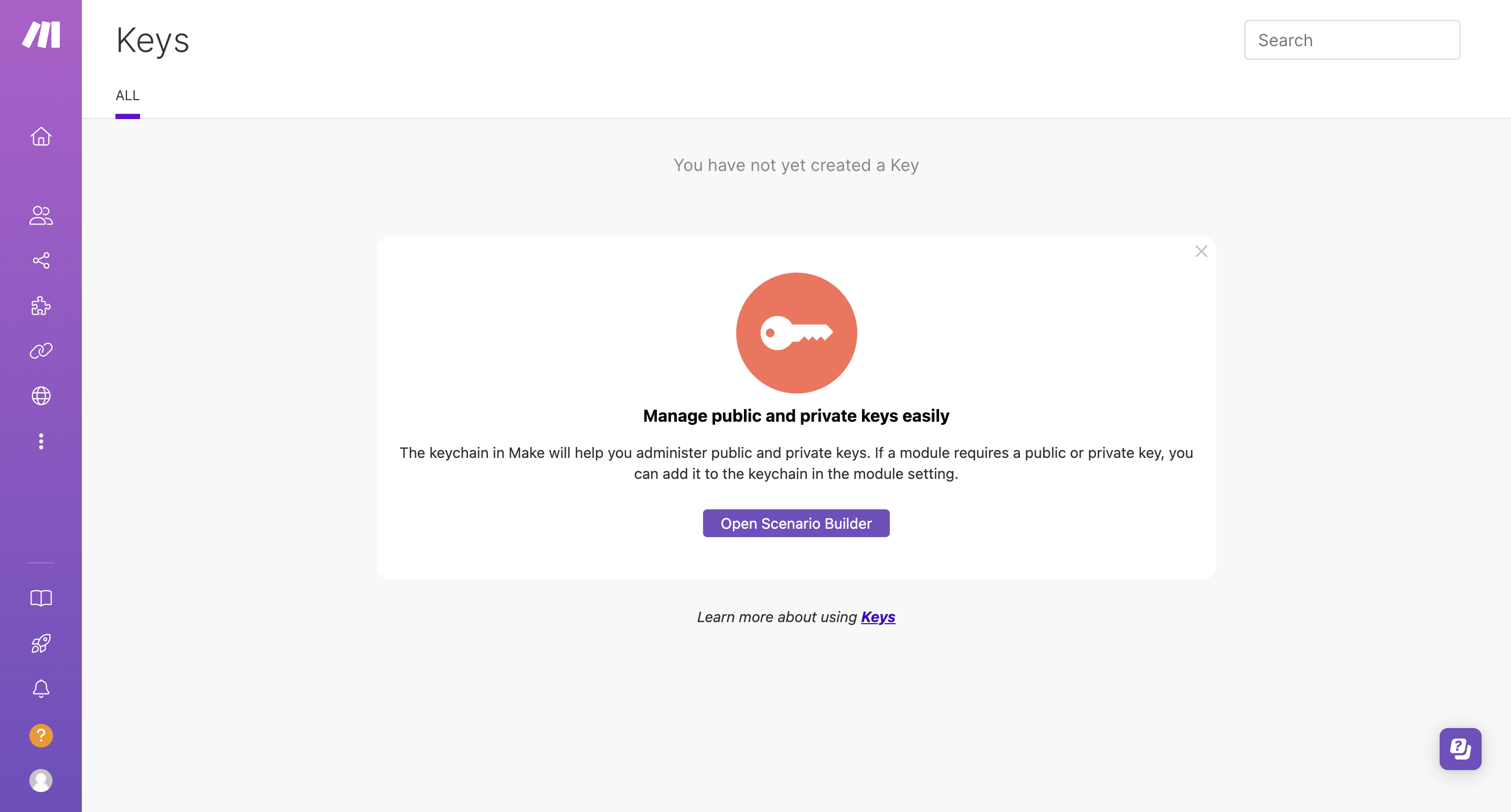This screenshot has height=812, width=1511.
Task: Click the Make logo icon top-left
Action: point(40,35)
